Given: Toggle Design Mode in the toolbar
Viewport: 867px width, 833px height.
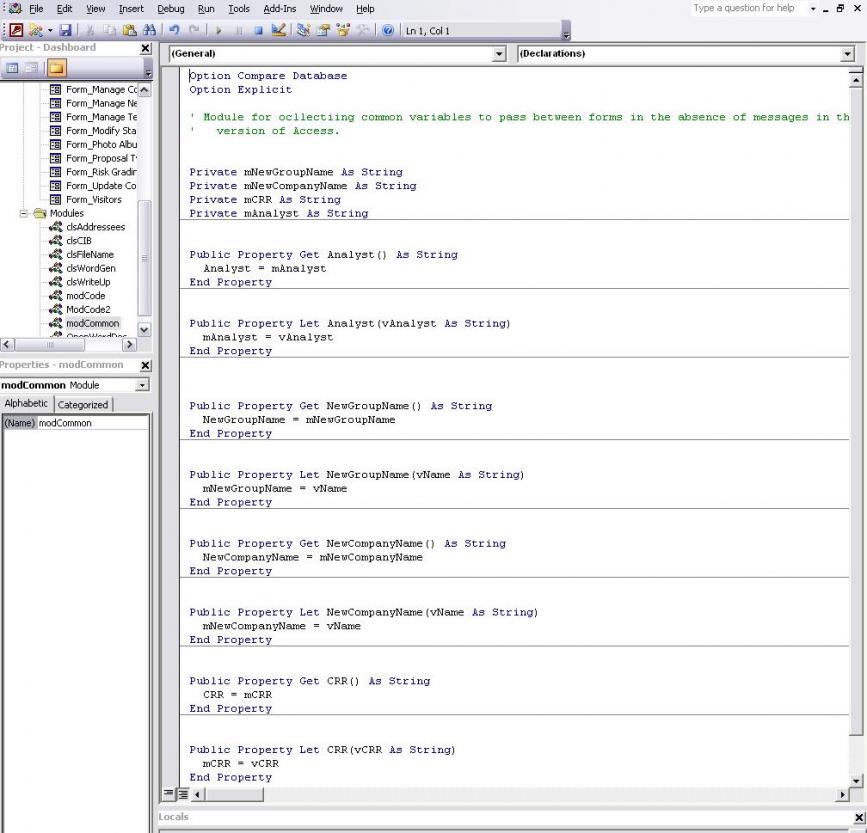Looking at the screenshot, I should click(x=279, y=31).
